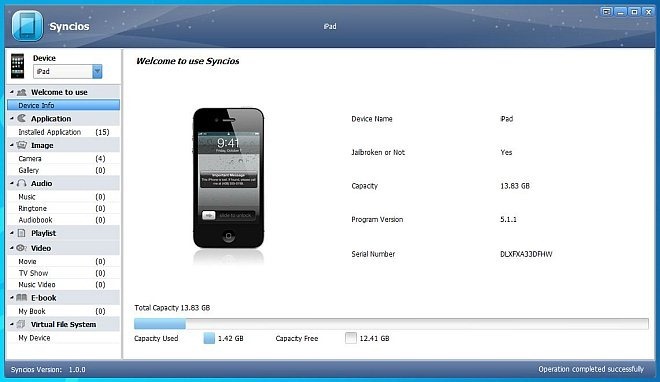Click the Playlist section icon
The width and height of the screenshot is (660, 382).
pos(21,233)
